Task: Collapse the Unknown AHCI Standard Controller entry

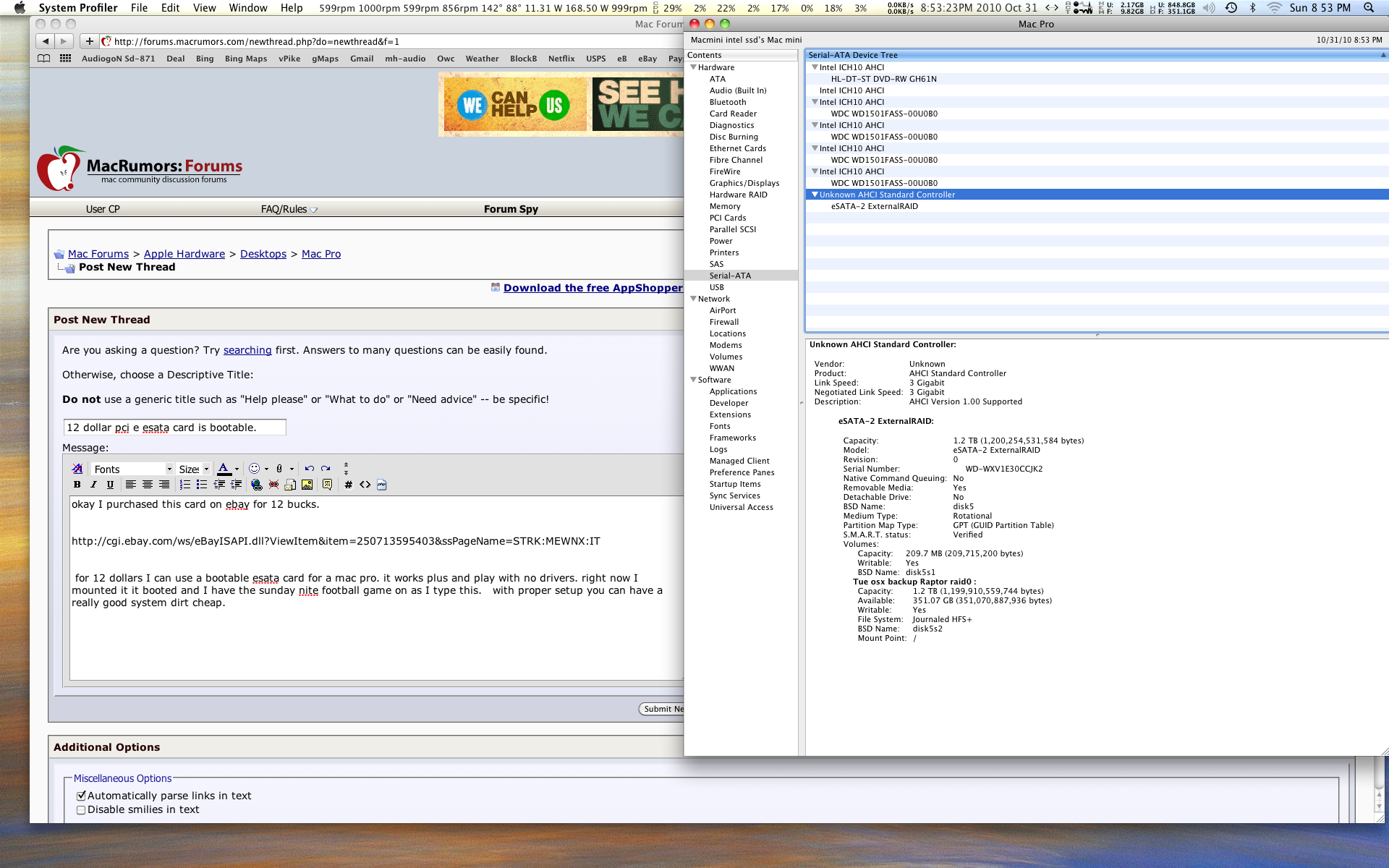Action: [x=815, y=195]
